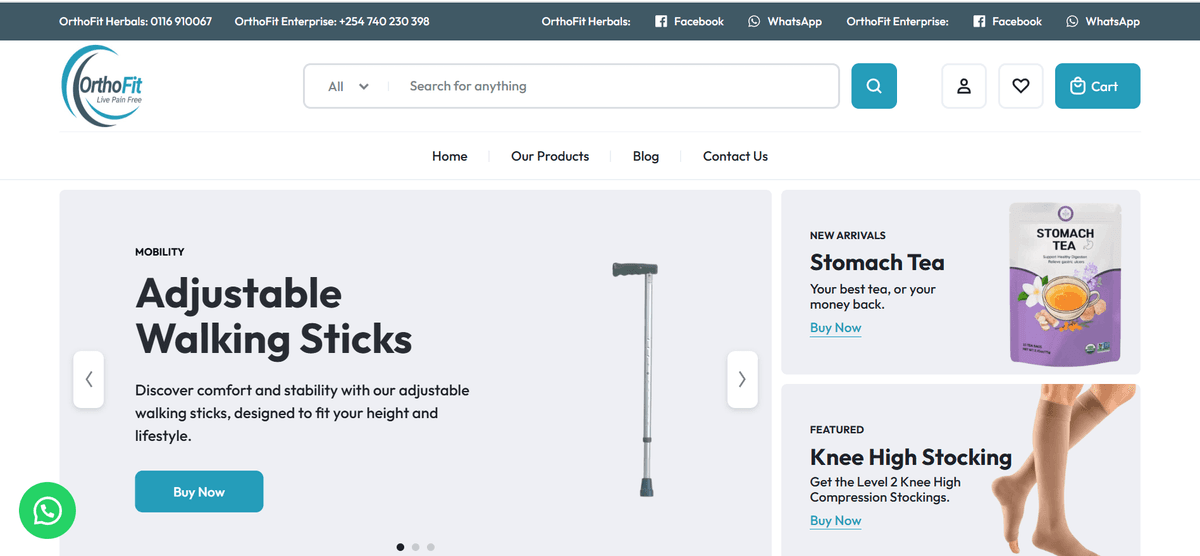Open Our Products menu item

550,156
